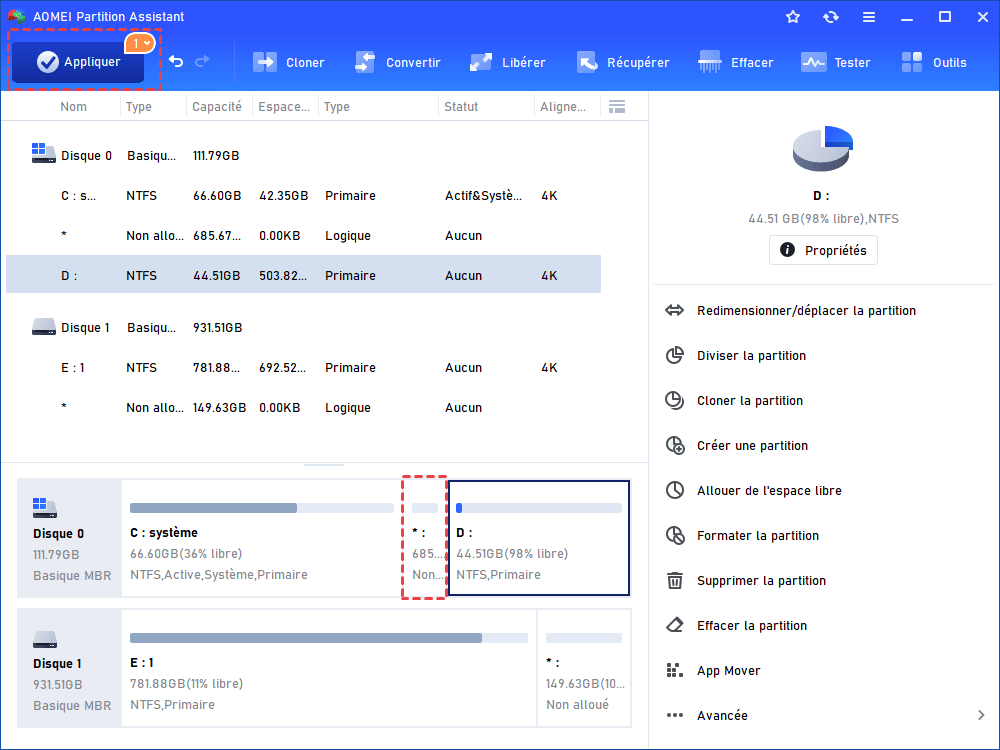The height and width of the screenshot is (750, 1000).
Task: Select 149.63GB Non alloué block in map
Action: 584,668
